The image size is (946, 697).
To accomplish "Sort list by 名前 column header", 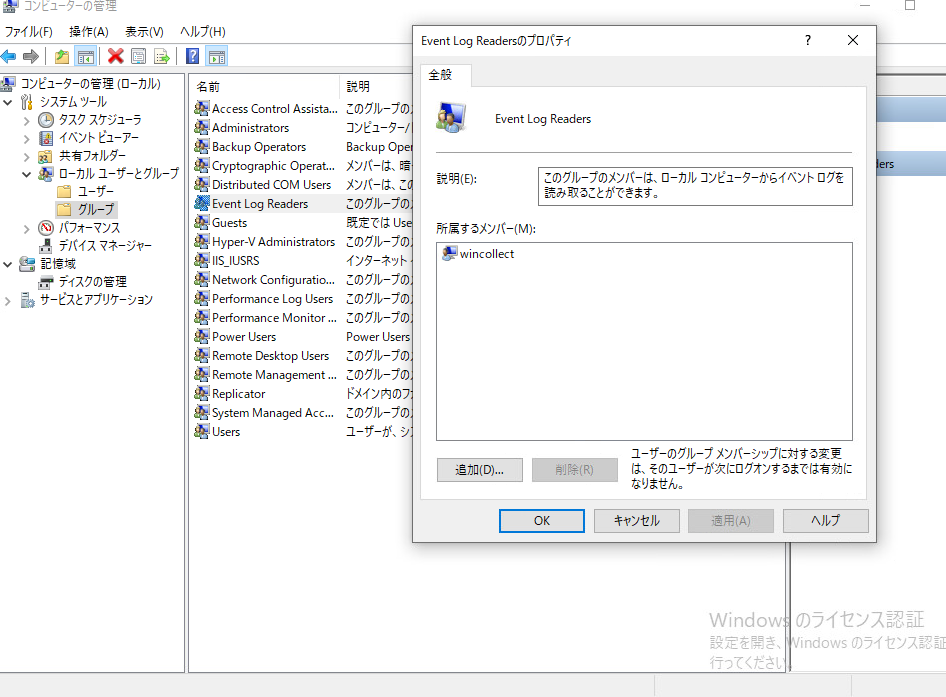I will (264, 86).
